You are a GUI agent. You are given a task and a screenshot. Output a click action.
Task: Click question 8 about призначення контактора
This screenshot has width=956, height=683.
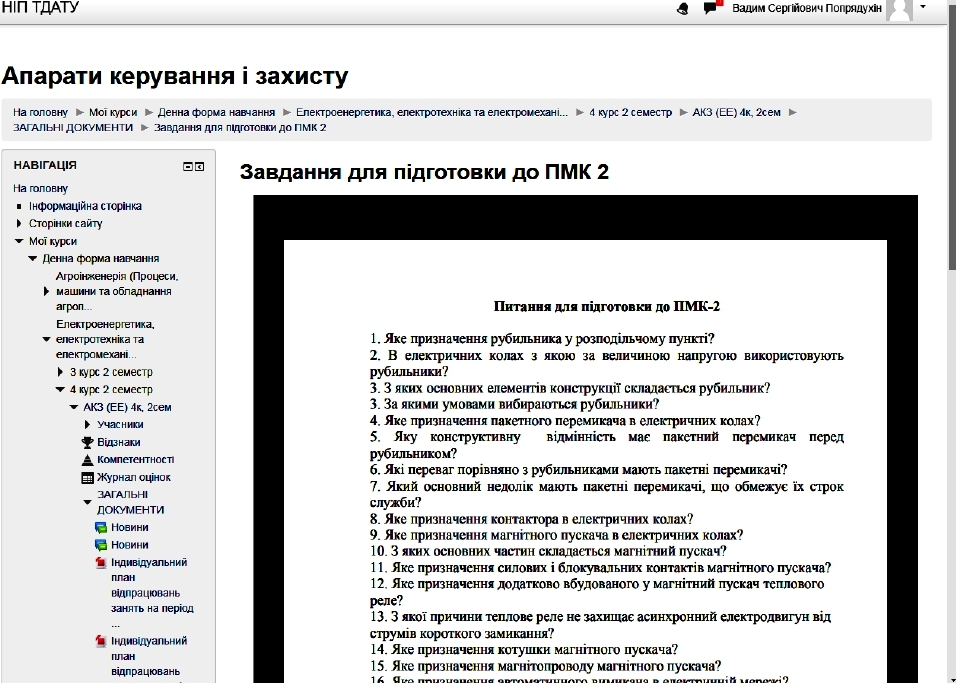click(532, 520)
